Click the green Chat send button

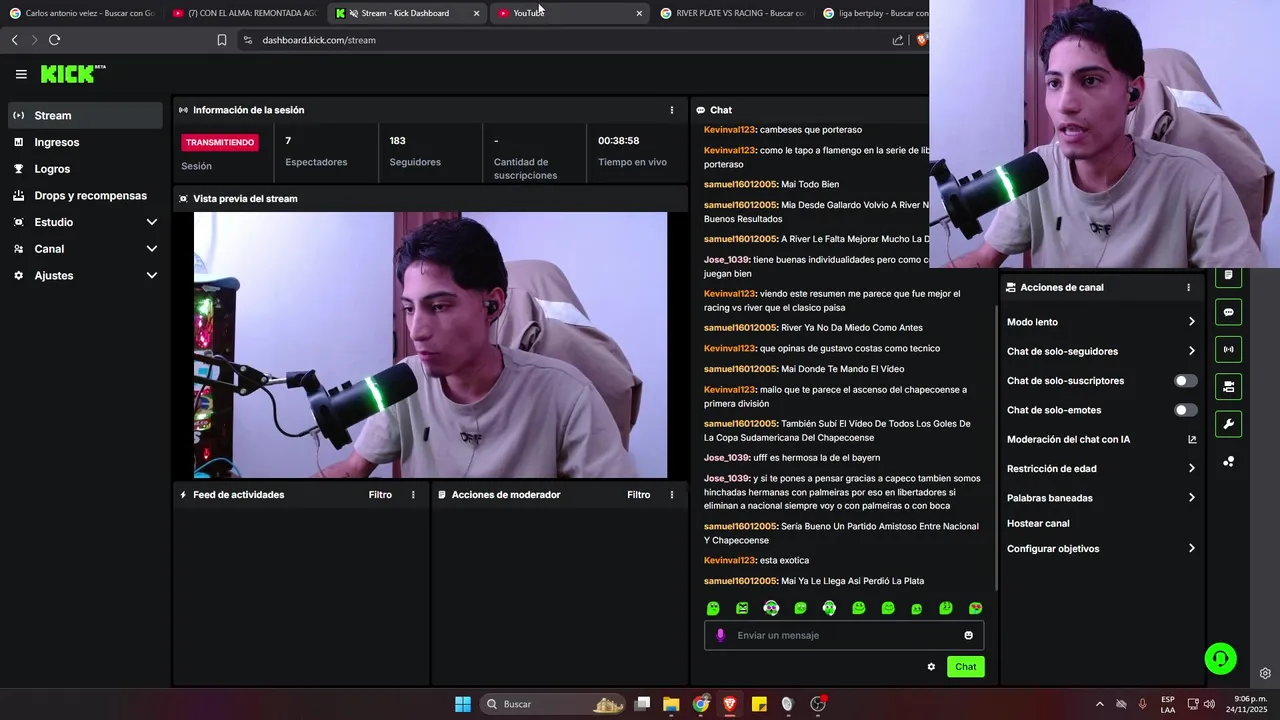[x=965, y=667]
